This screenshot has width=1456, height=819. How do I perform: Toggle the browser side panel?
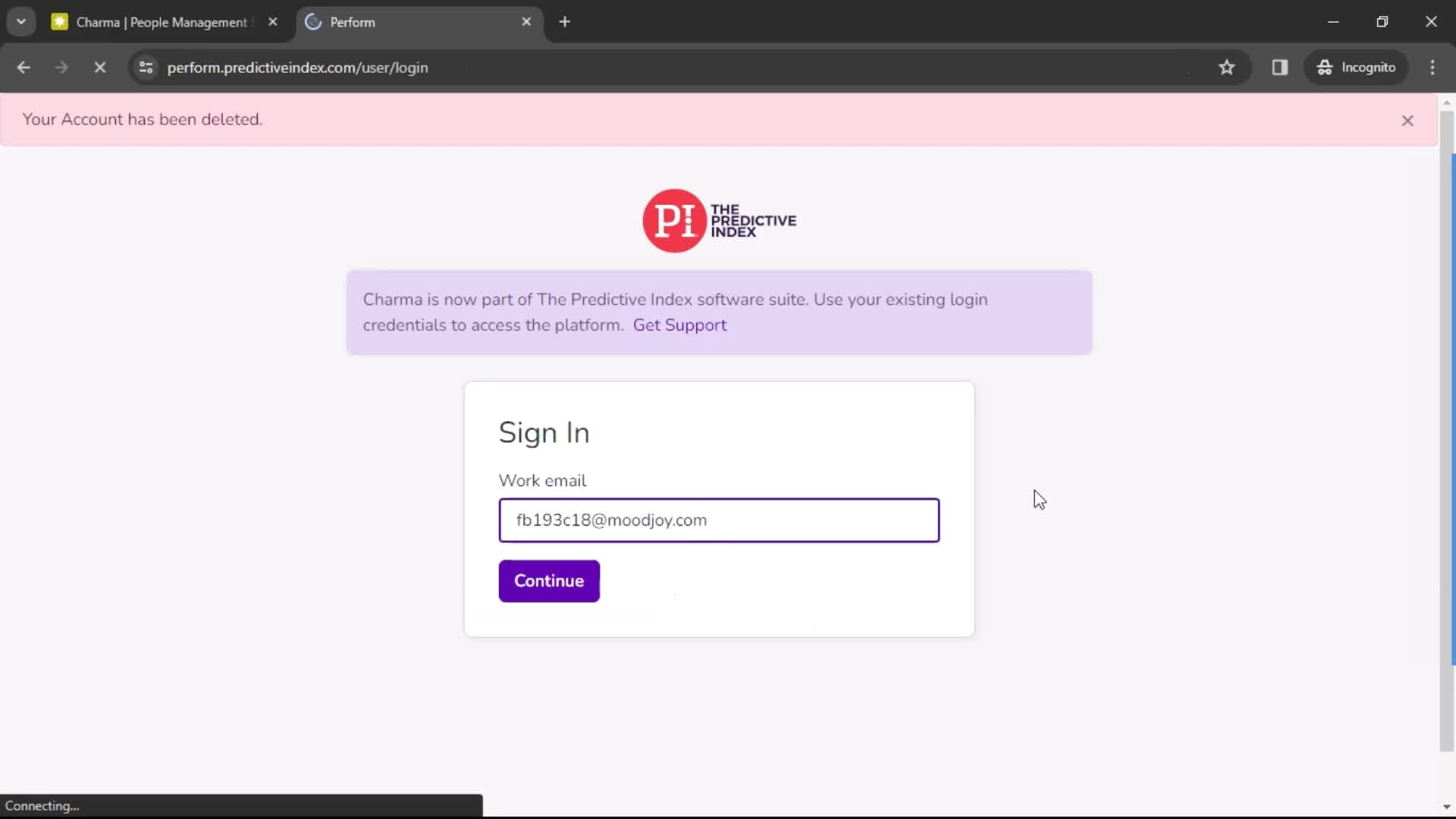(x=1280, y=67)
